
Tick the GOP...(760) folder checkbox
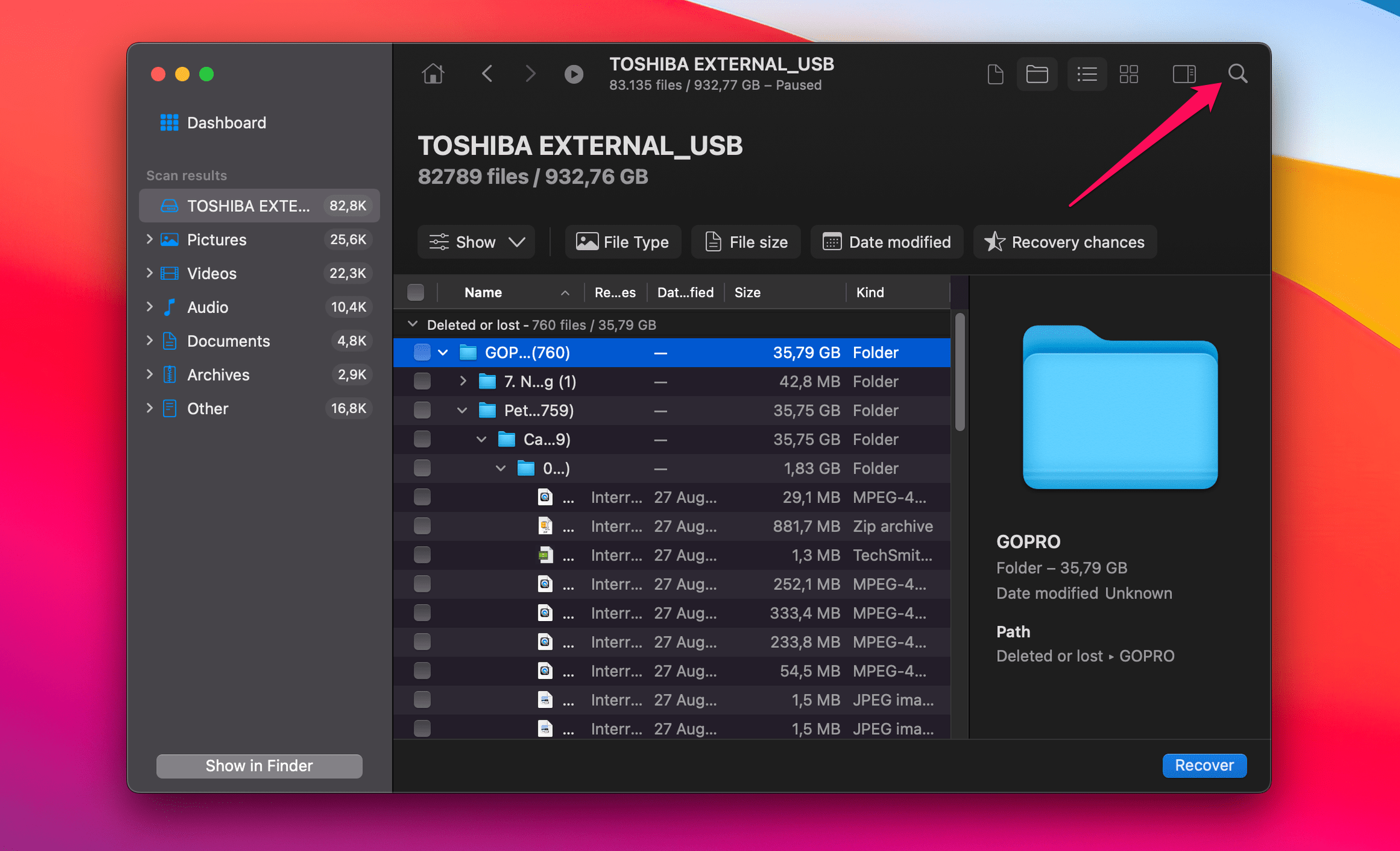[x=422, y=352]
